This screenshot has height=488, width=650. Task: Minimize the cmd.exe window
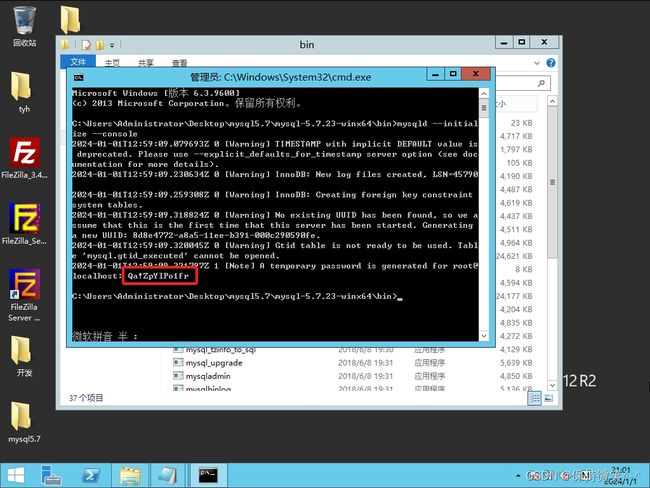(x=435, y=75)
